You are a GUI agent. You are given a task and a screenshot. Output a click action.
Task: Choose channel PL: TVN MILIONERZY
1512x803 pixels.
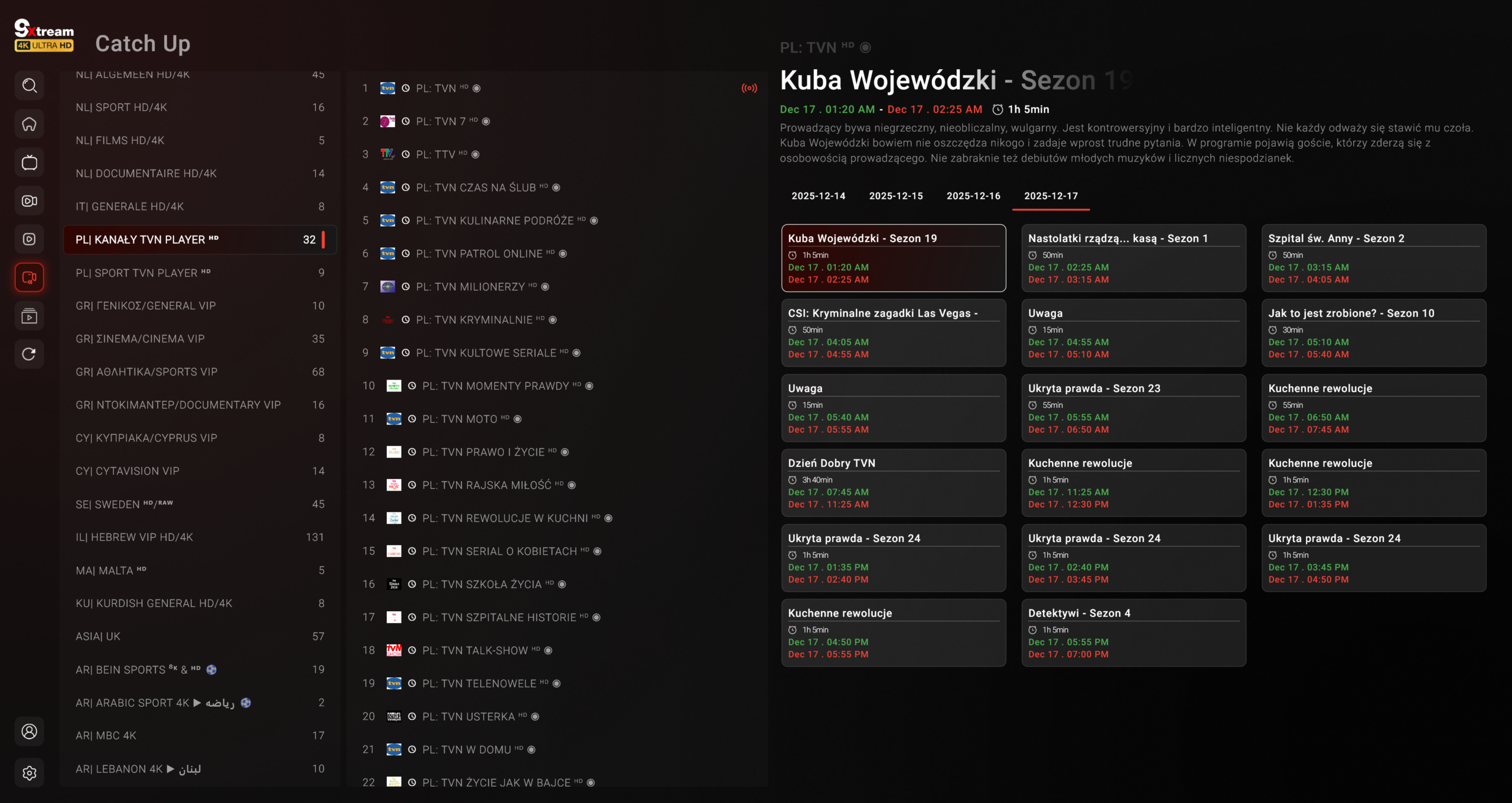pyautogui.click(x=470, y=287)
